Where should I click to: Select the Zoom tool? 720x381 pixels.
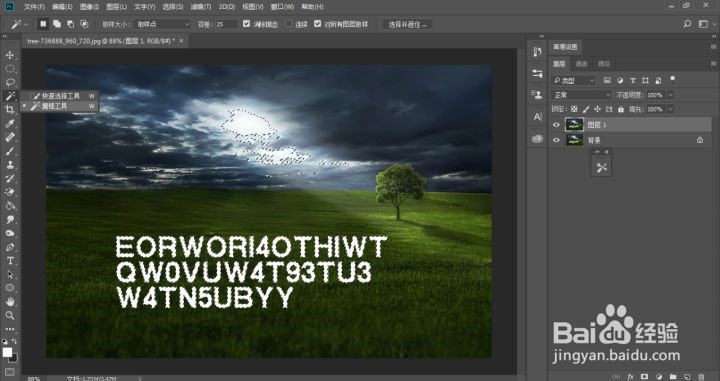[10, 315]
